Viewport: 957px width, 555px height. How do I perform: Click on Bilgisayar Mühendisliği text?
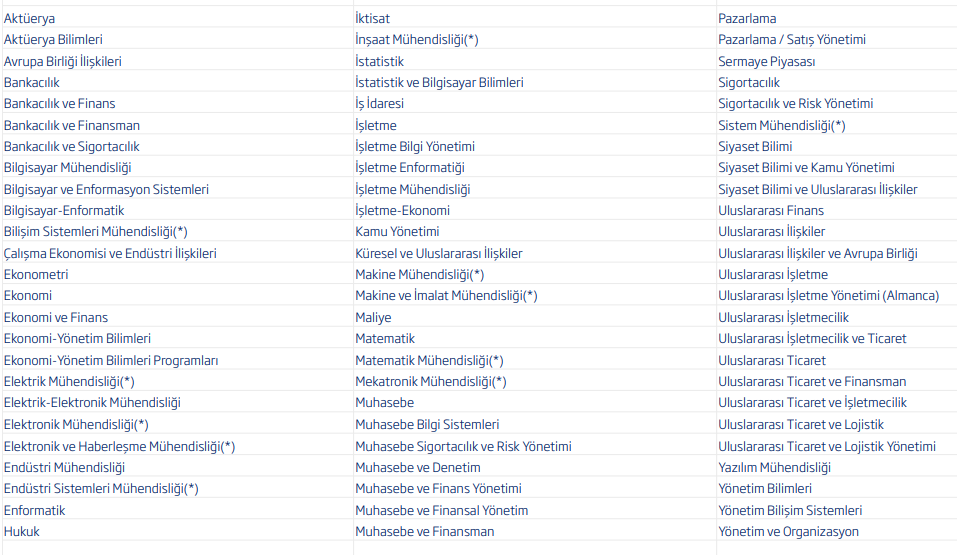[68, 168]
